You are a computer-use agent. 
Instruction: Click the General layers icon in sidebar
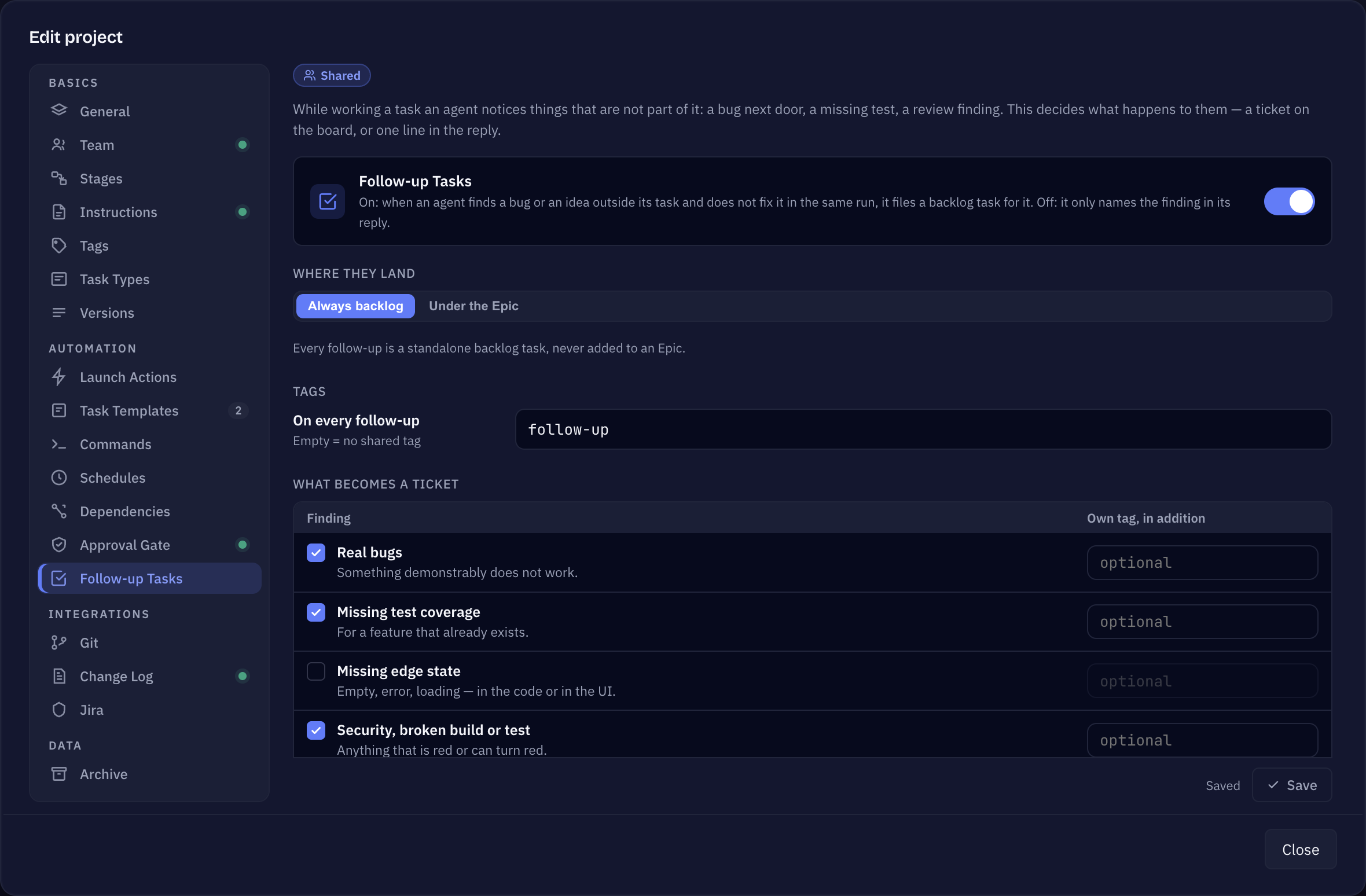(x=59, y=111)
